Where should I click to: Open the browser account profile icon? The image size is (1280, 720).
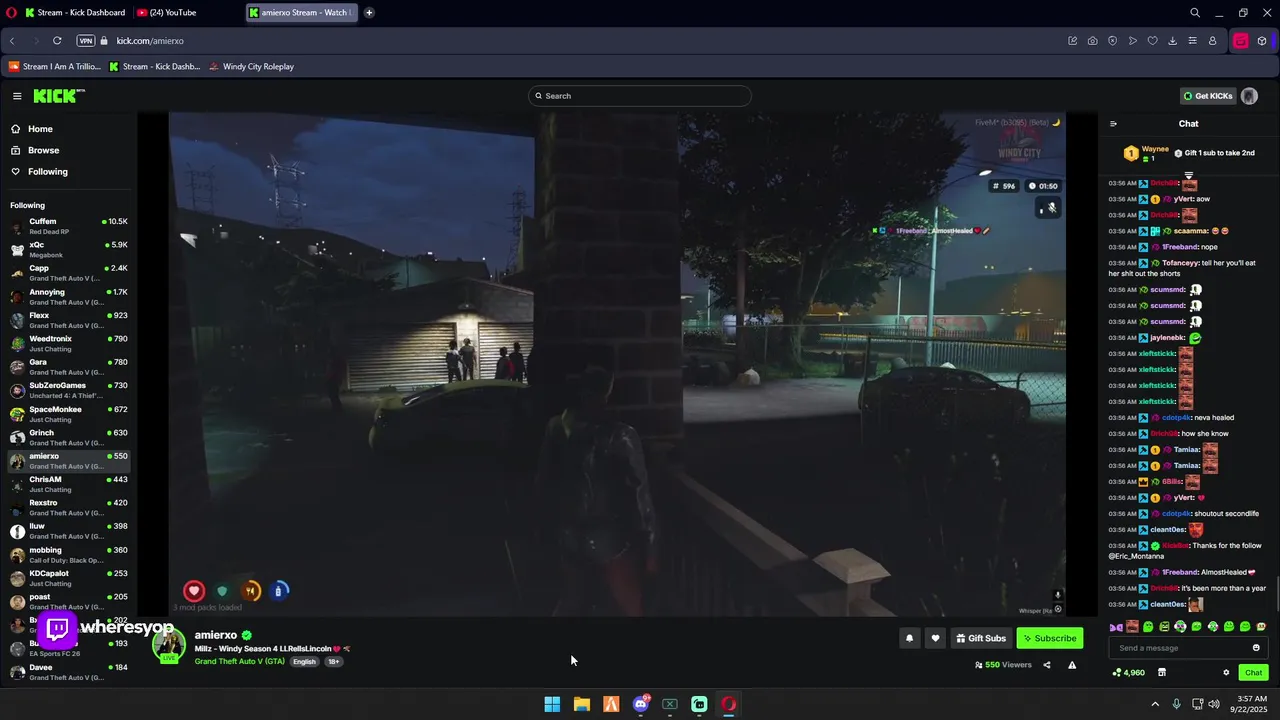pos(1212,41)
